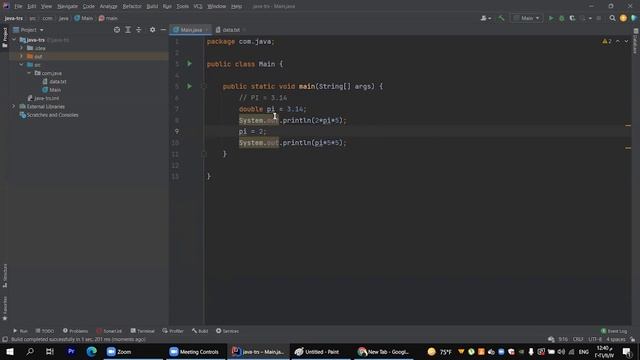Open Windows Start menu
This screenshot has height=360, width=640.
(10, 351)
